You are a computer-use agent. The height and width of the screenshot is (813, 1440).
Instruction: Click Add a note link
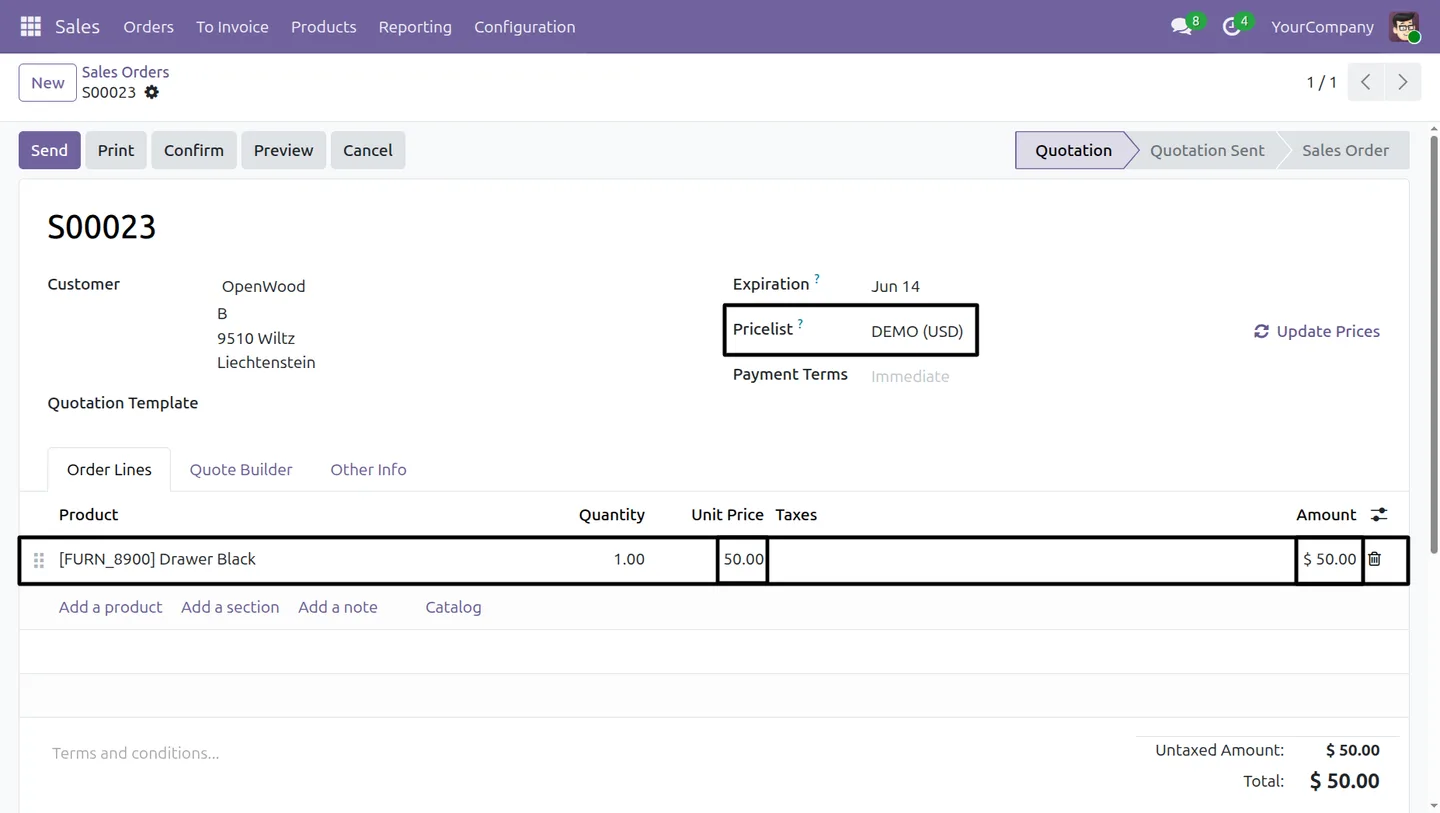[338, 607]
